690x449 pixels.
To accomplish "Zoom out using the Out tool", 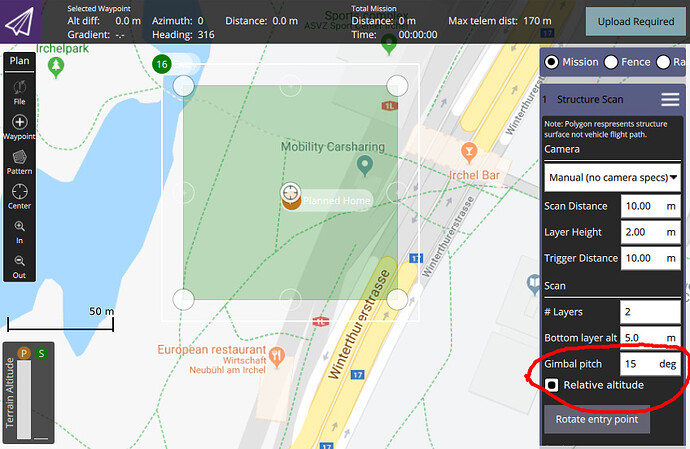I will 20,265.
